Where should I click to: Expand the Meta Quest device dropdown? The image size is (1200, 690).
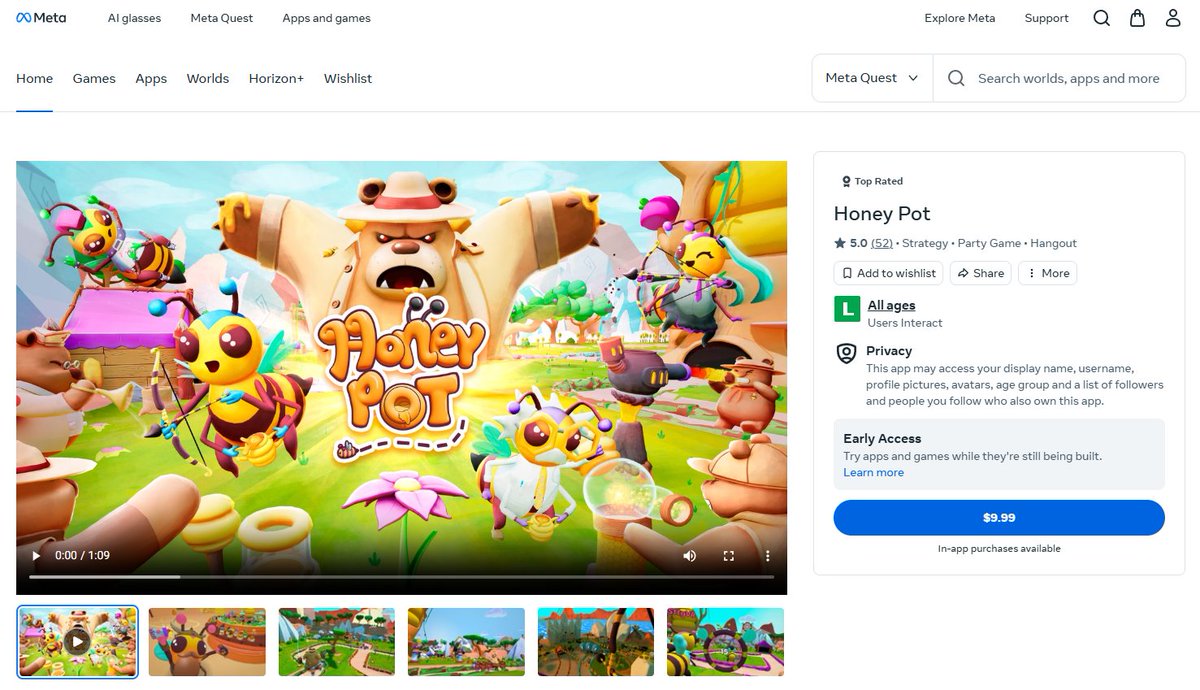[x=872, y=78]
